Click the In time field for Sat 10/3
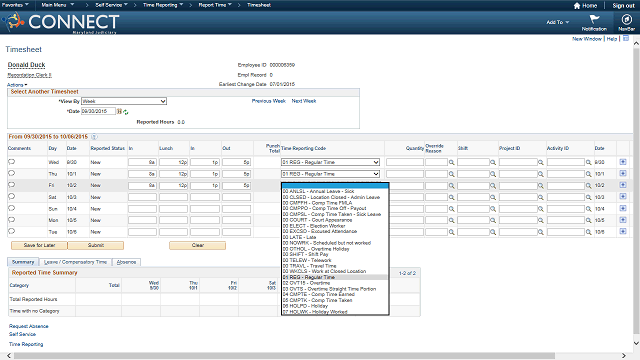This screenshot has width=640, height=360. pos(142,197)
